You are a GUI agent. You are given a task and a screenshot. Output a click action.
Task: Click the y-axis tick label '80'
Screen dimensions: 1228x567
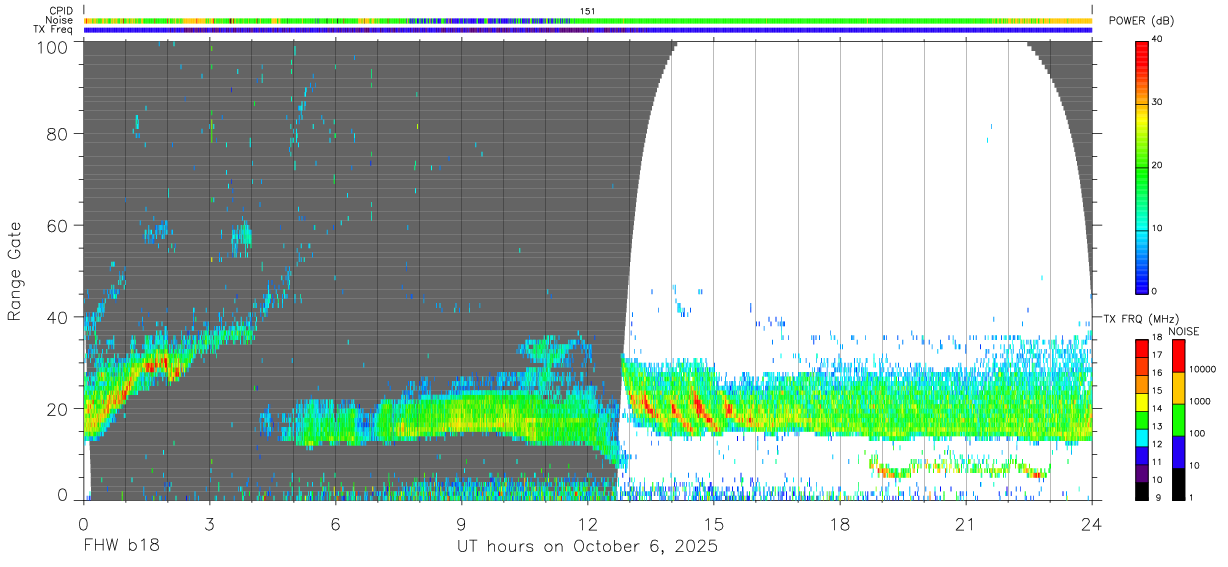pos(59,133)
